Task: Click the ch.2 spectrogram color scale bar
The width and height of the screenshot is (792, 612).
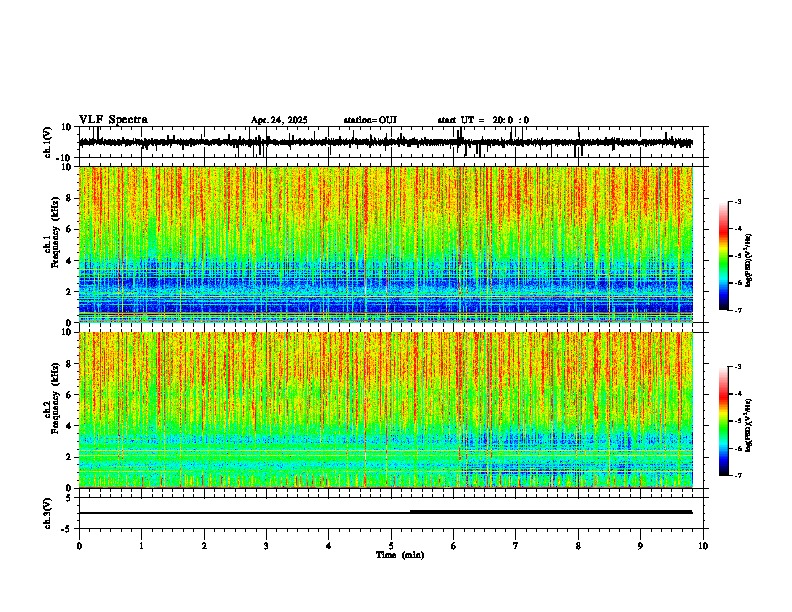Action: 724,421
